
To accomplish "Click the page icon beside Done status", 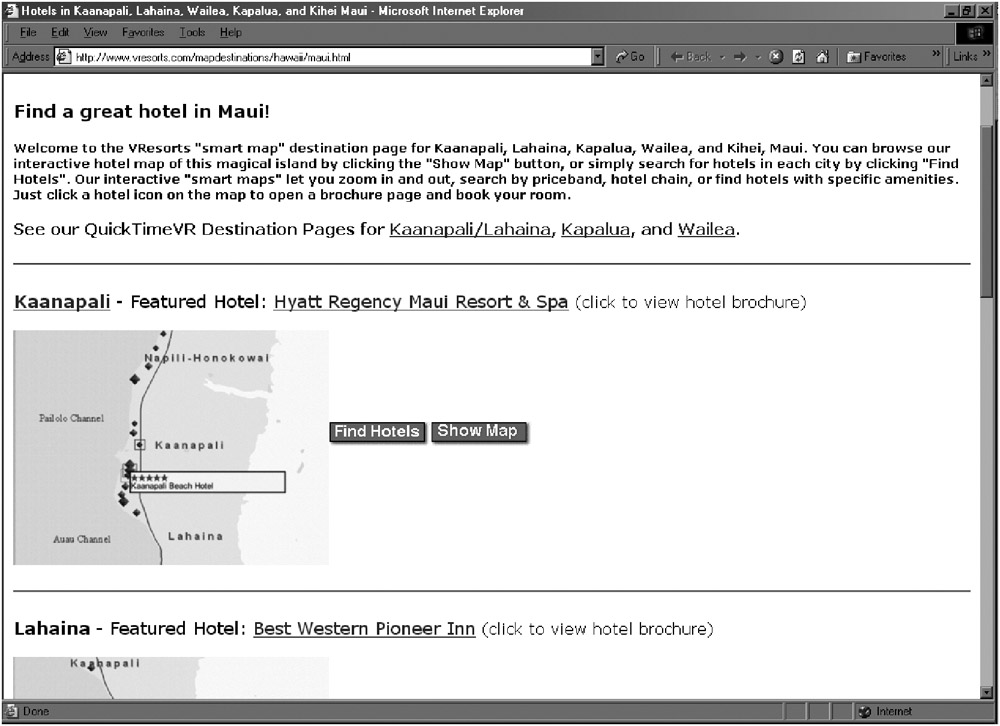I will click(x=12, y=711).
